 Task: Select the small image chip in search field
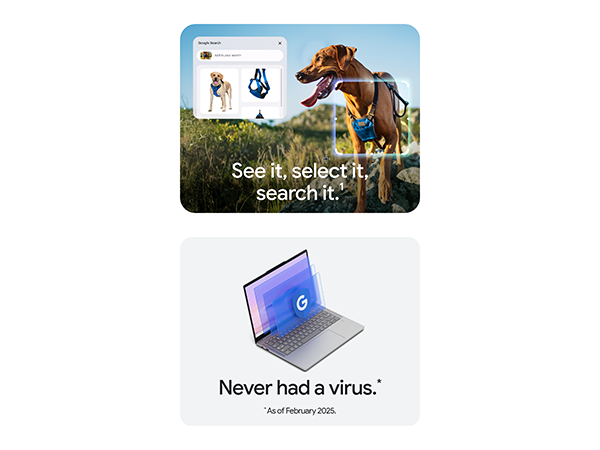pos(206,55)
